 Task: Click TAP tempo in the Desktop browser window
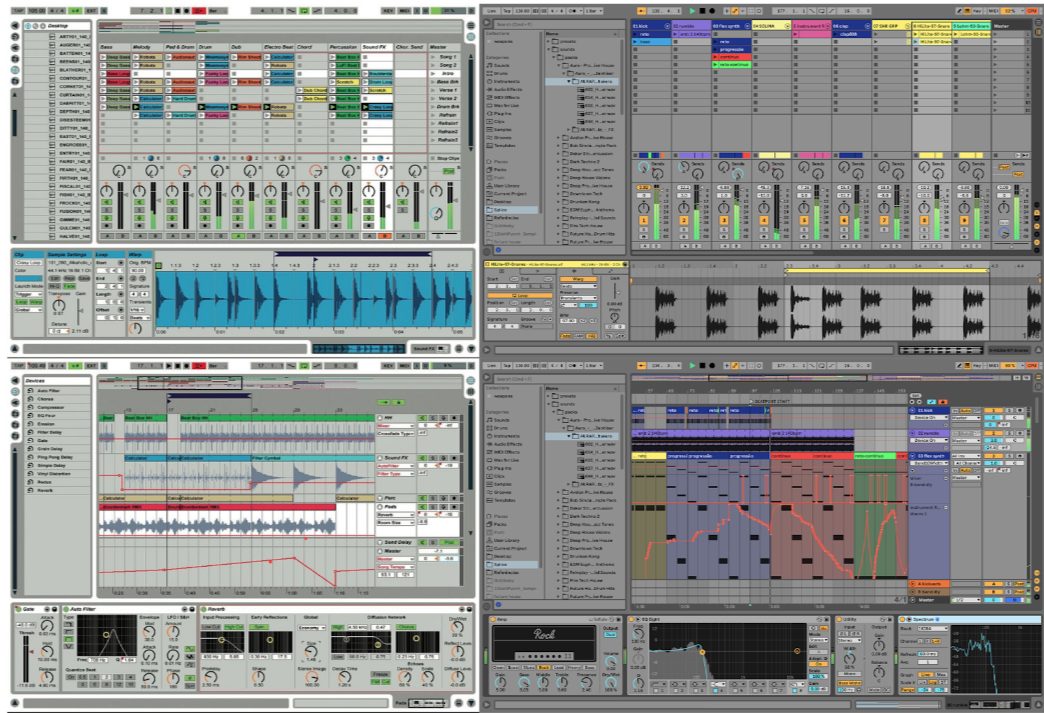pos(19,11)
